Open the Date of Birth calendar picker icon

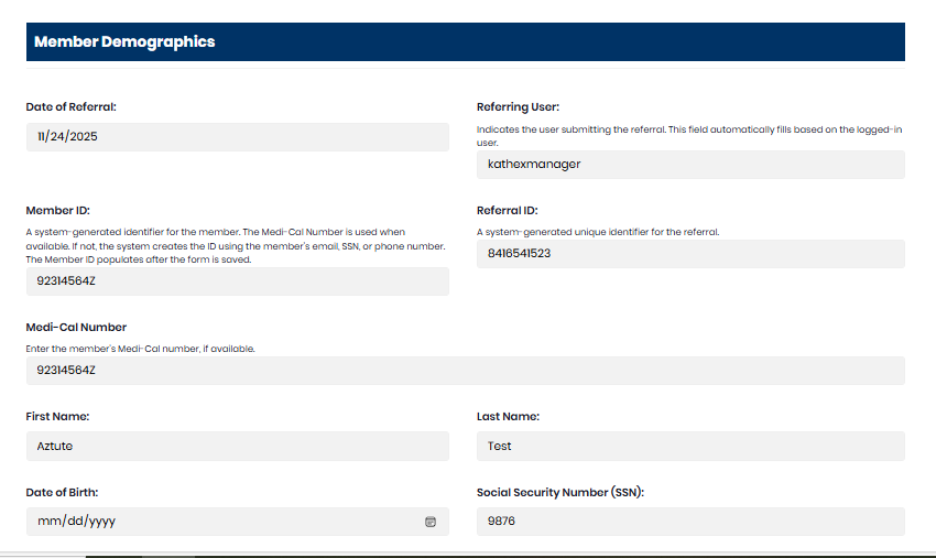[x=430, y=522]
